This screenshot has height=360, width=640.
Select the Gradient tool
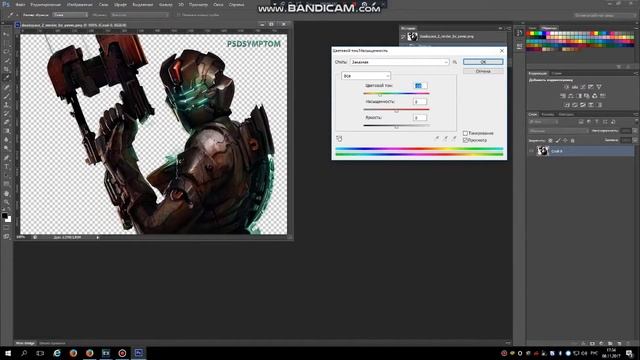click(x=6, y=131)
